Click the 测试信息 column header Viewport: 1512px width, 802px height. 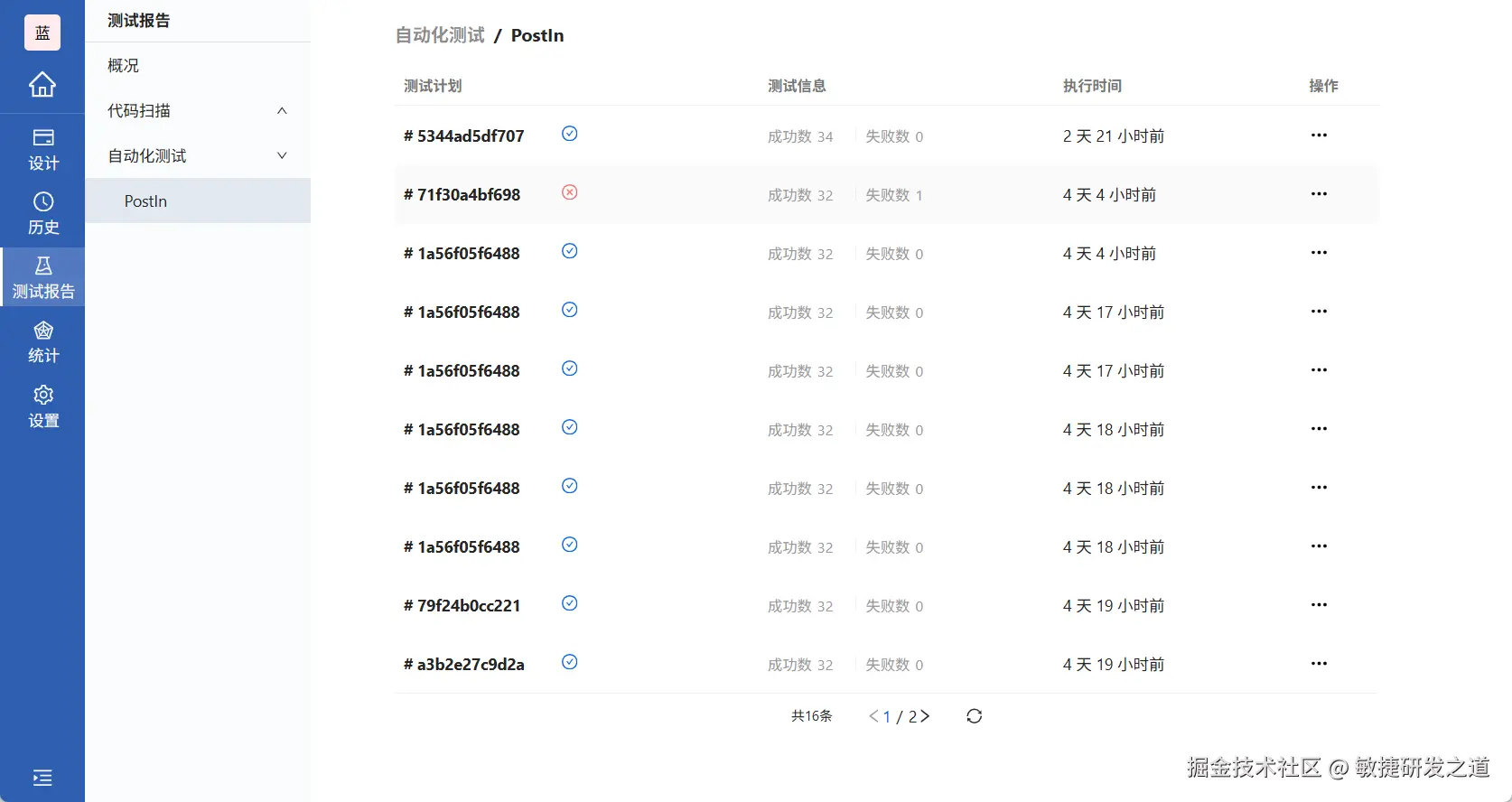coord(797,86)
